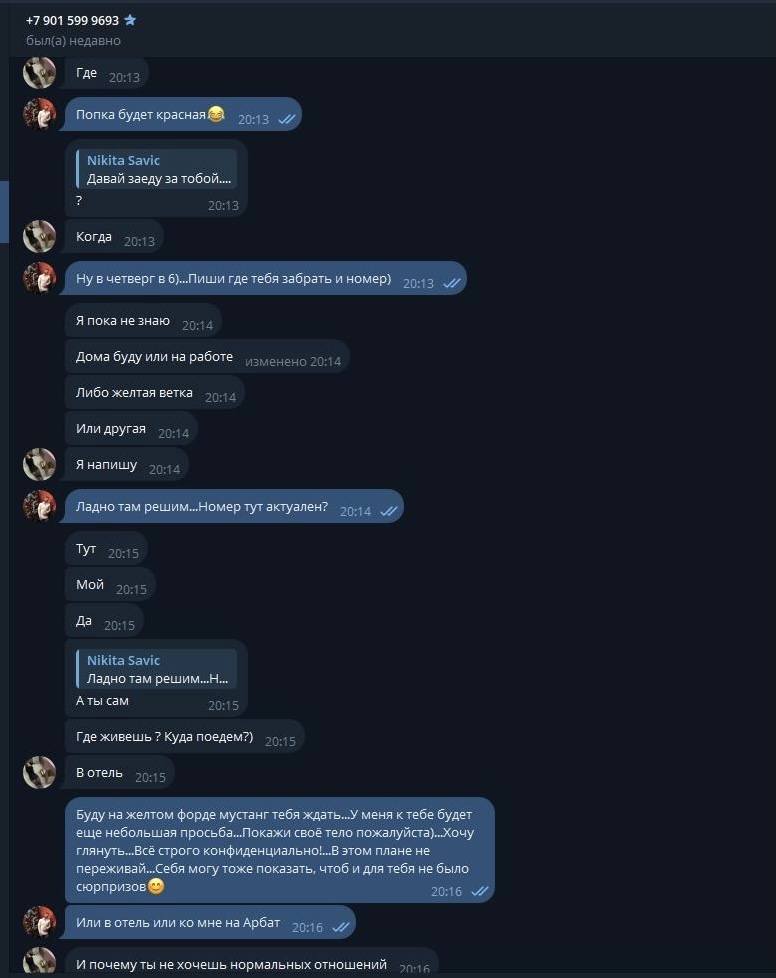This screenshot has width=776, height=978.
Task: Click red-haired avatar next to "Ну в четверг" message
Action: tap(40, 278)
